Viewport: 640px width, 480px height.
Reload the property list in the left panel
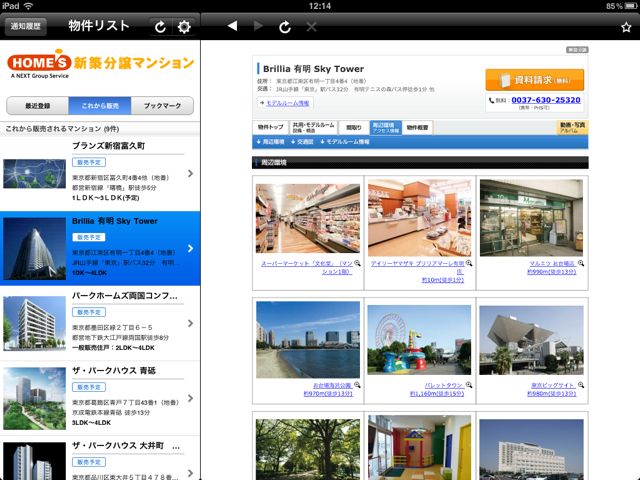(160, 27)
